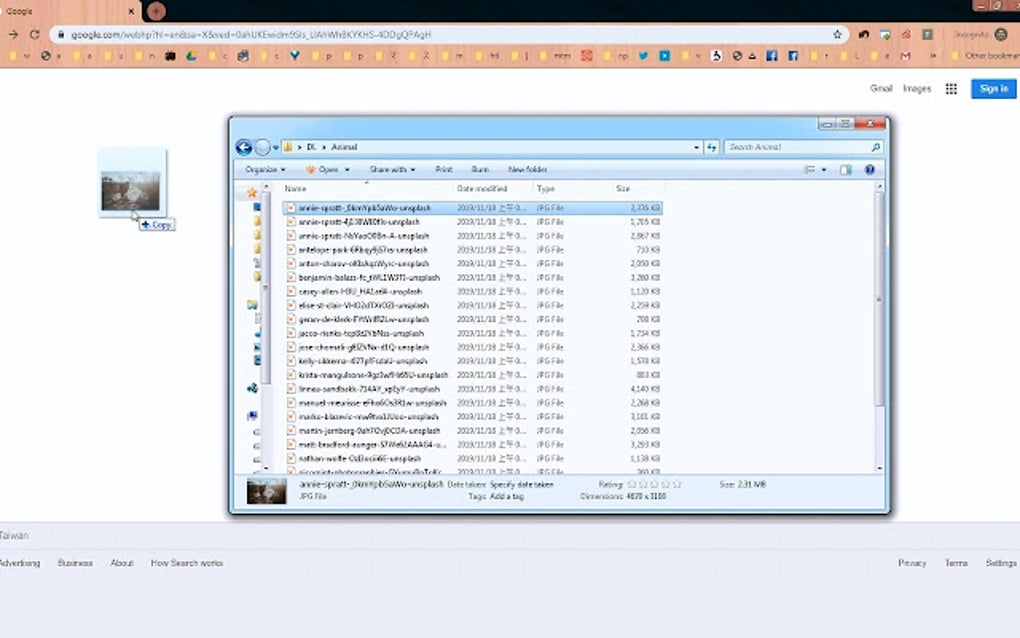1020x638 pixels.
Task: Open the Organize dropdown menu
Action: [x=264, y=169]
